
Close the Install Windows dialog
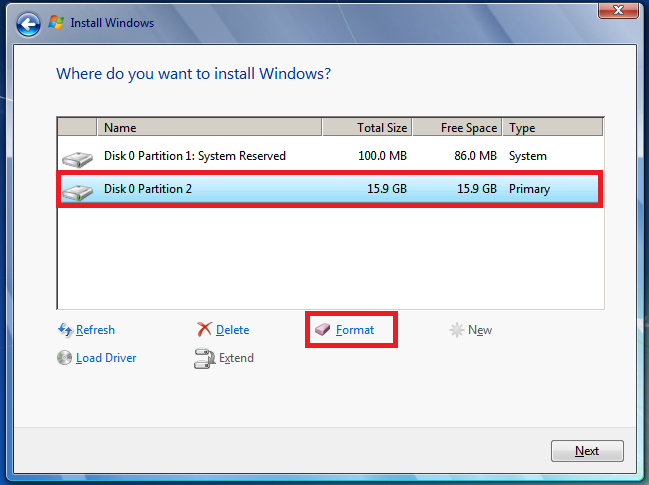tap(618, 10)
